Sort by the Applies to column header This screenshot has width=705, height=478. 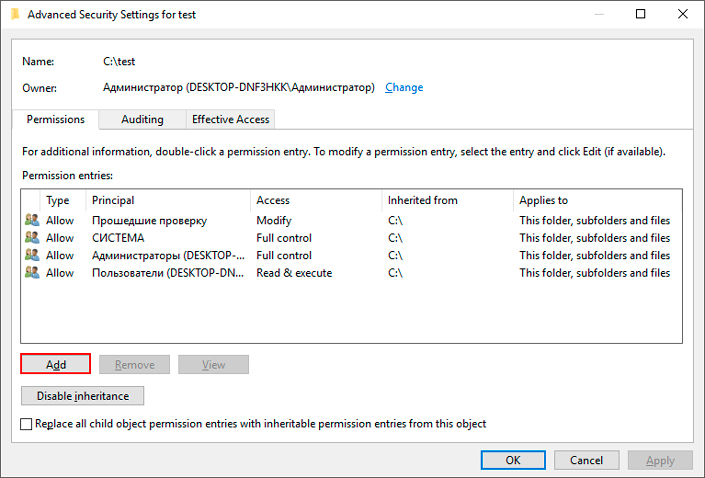[x=598, y=201]
